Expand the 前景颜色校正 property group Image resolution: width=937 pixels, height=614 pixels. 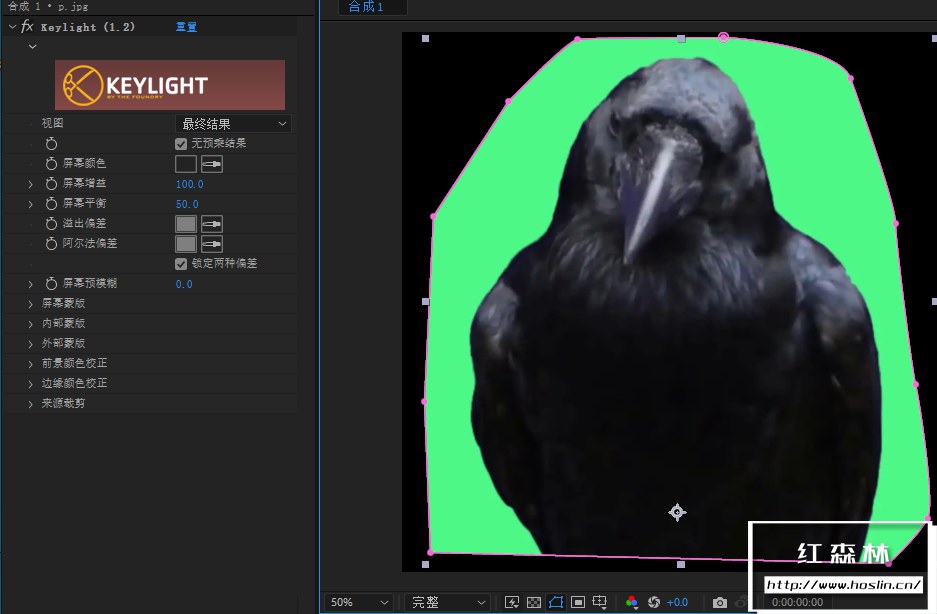pyautogui.click(x=30, y=364)
